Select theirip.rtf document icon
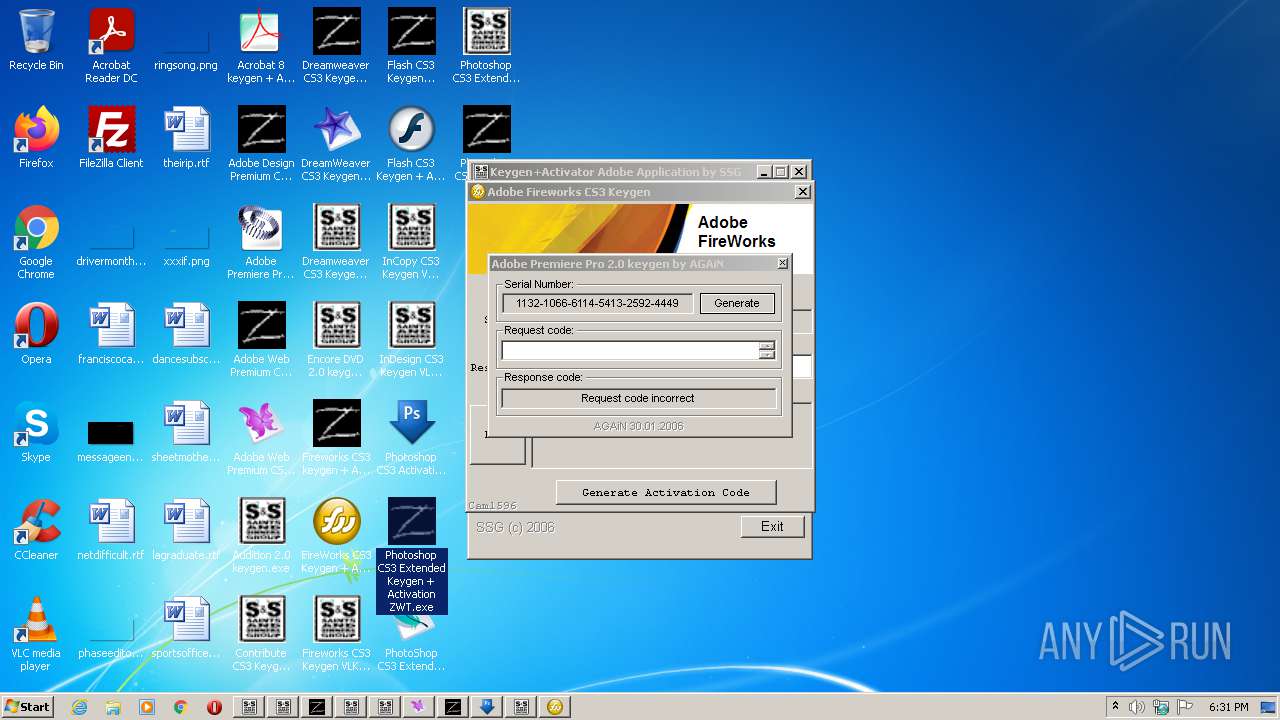This screenshot has width=1280, height=720. [x=186, y=138]
